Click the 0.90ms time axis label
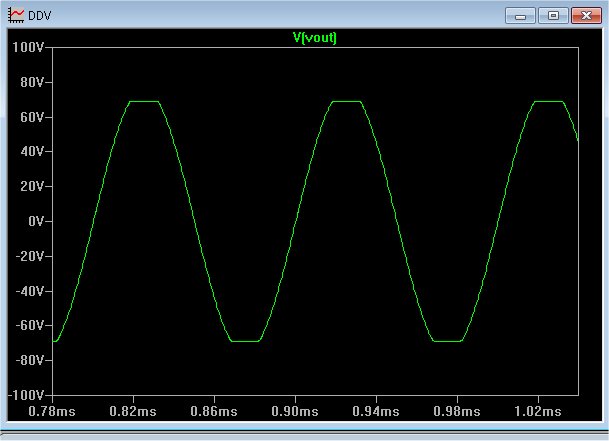Viewport: 609px width, 441px height. point(295,411)
